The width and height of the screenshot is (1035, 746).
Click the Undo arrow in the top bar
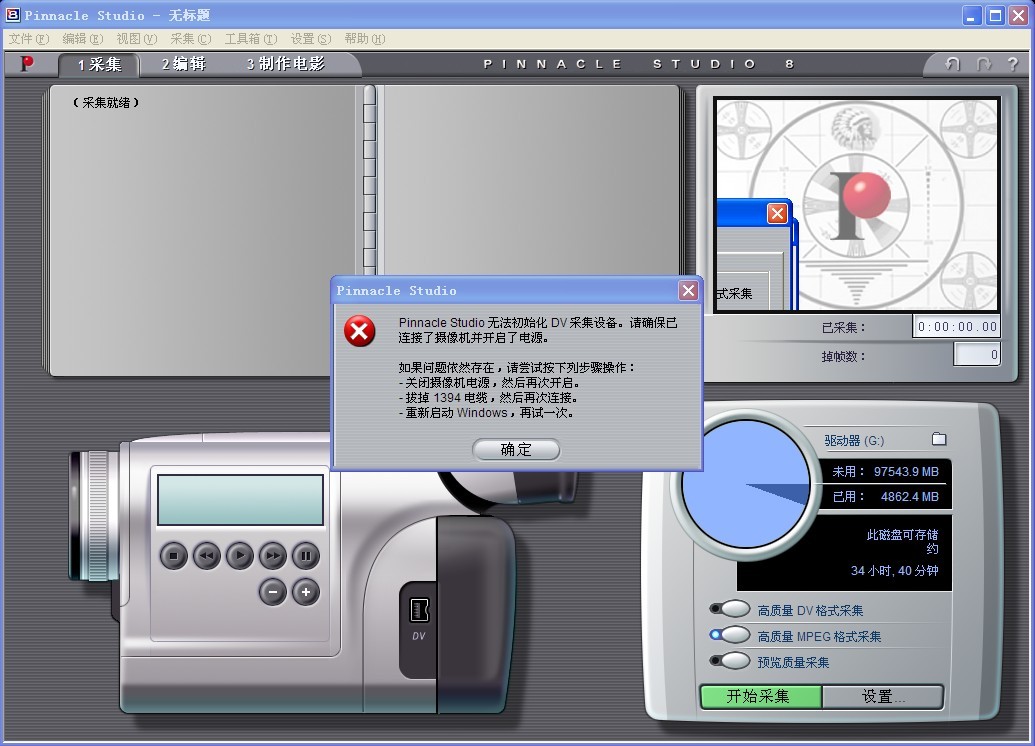[952, 64]
